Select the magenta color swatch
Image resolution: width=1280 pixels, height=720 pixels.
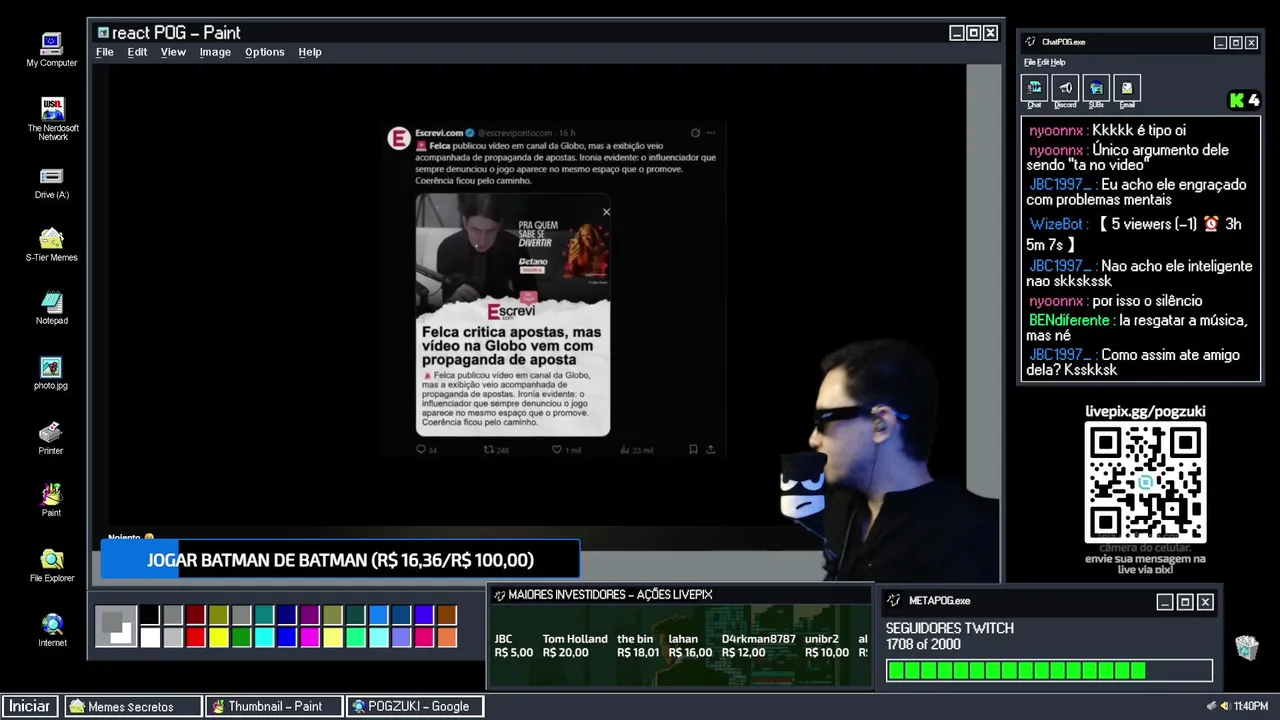coord(310,637)
